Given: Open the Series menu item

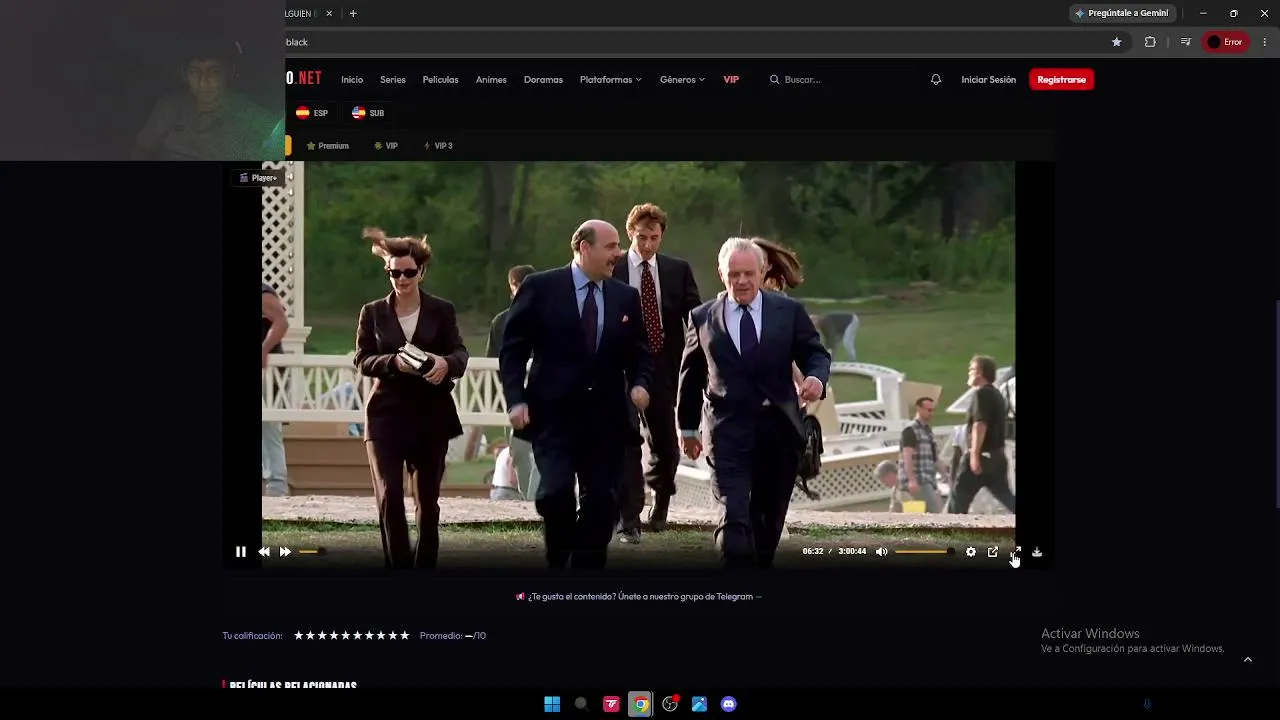Looking at the screenshot, I should click(393, 80).
